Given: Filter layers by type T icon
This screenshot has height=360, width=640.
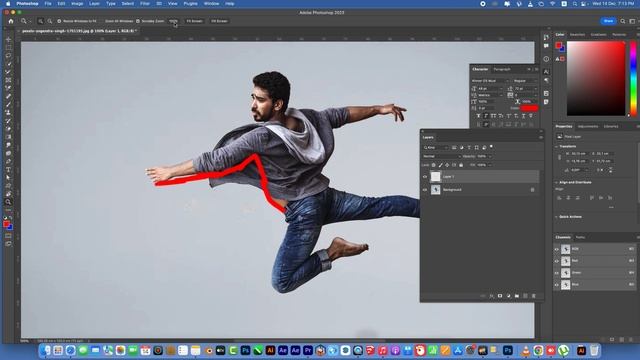Looking at the screenshot, I should coord(469,147).
